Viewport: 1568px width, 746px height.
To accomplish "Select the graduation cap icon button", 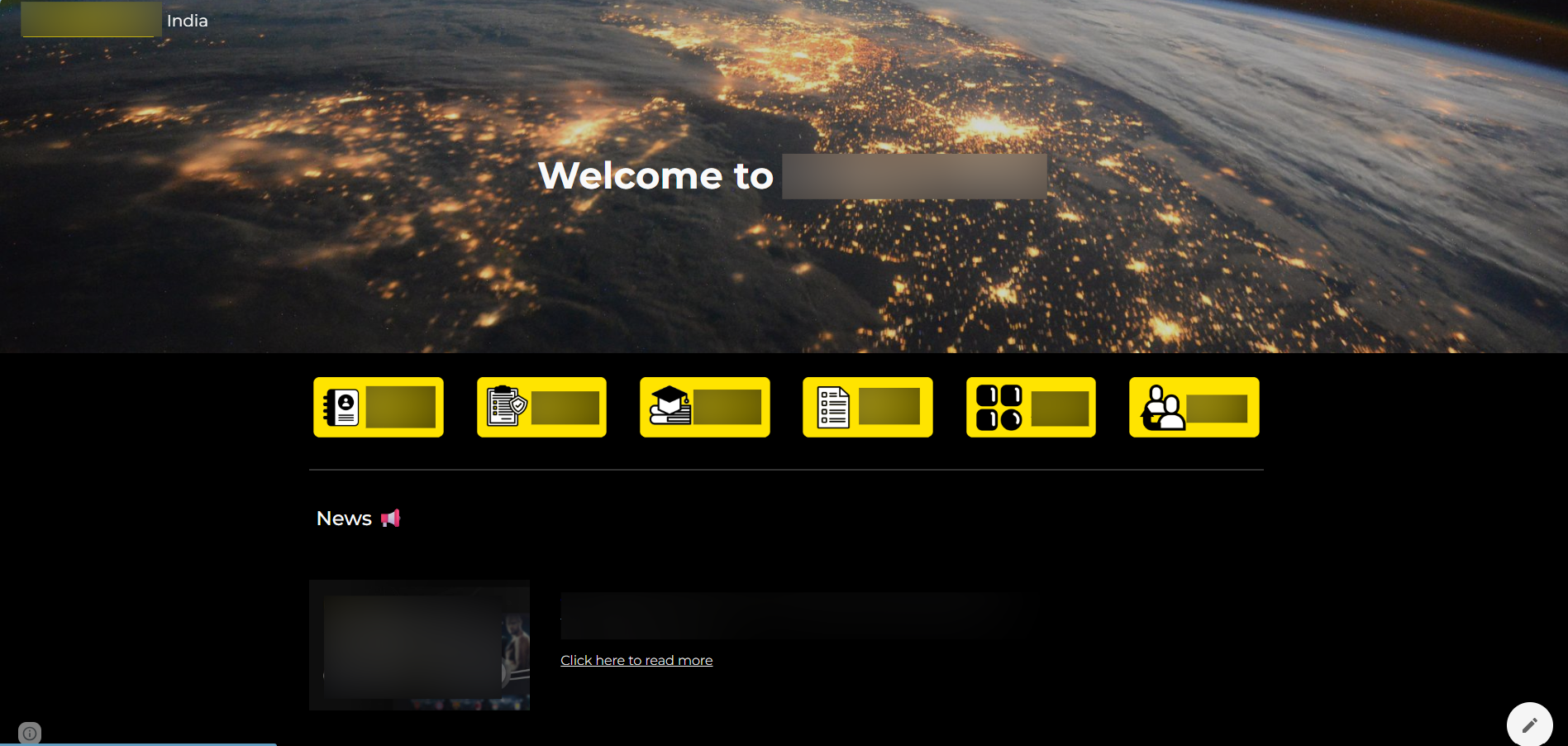I will click(670, 407).
